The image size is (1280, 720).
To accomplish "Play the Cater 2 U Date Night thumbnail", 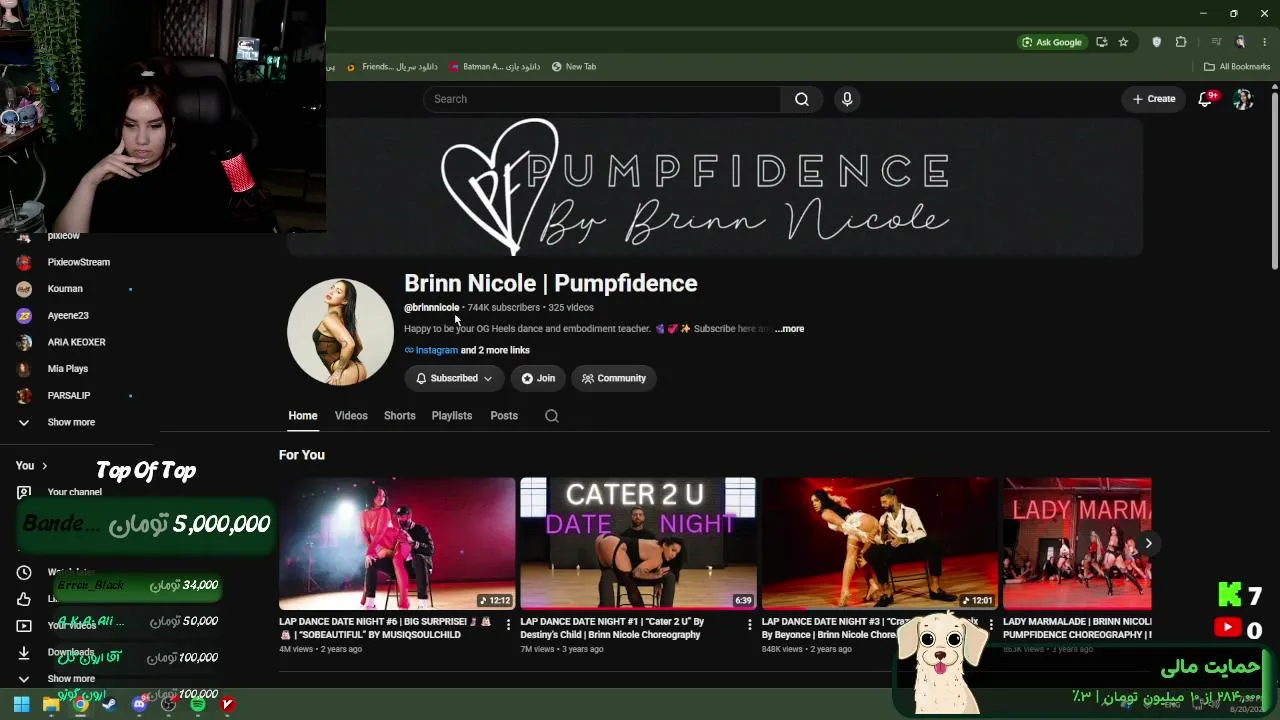I will click(638, 543).
